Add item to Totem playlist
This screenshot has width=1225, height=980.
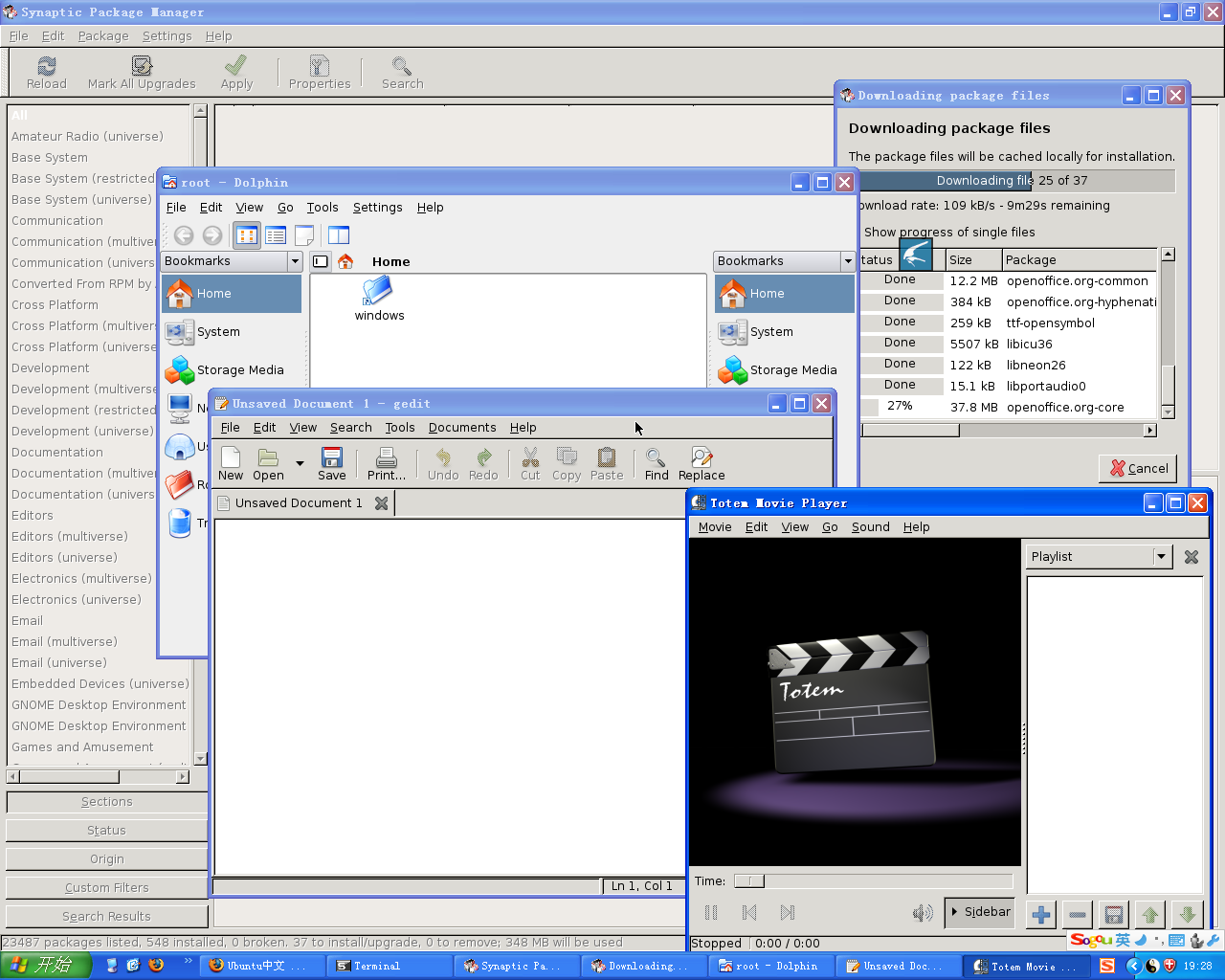click(1041, 915)
